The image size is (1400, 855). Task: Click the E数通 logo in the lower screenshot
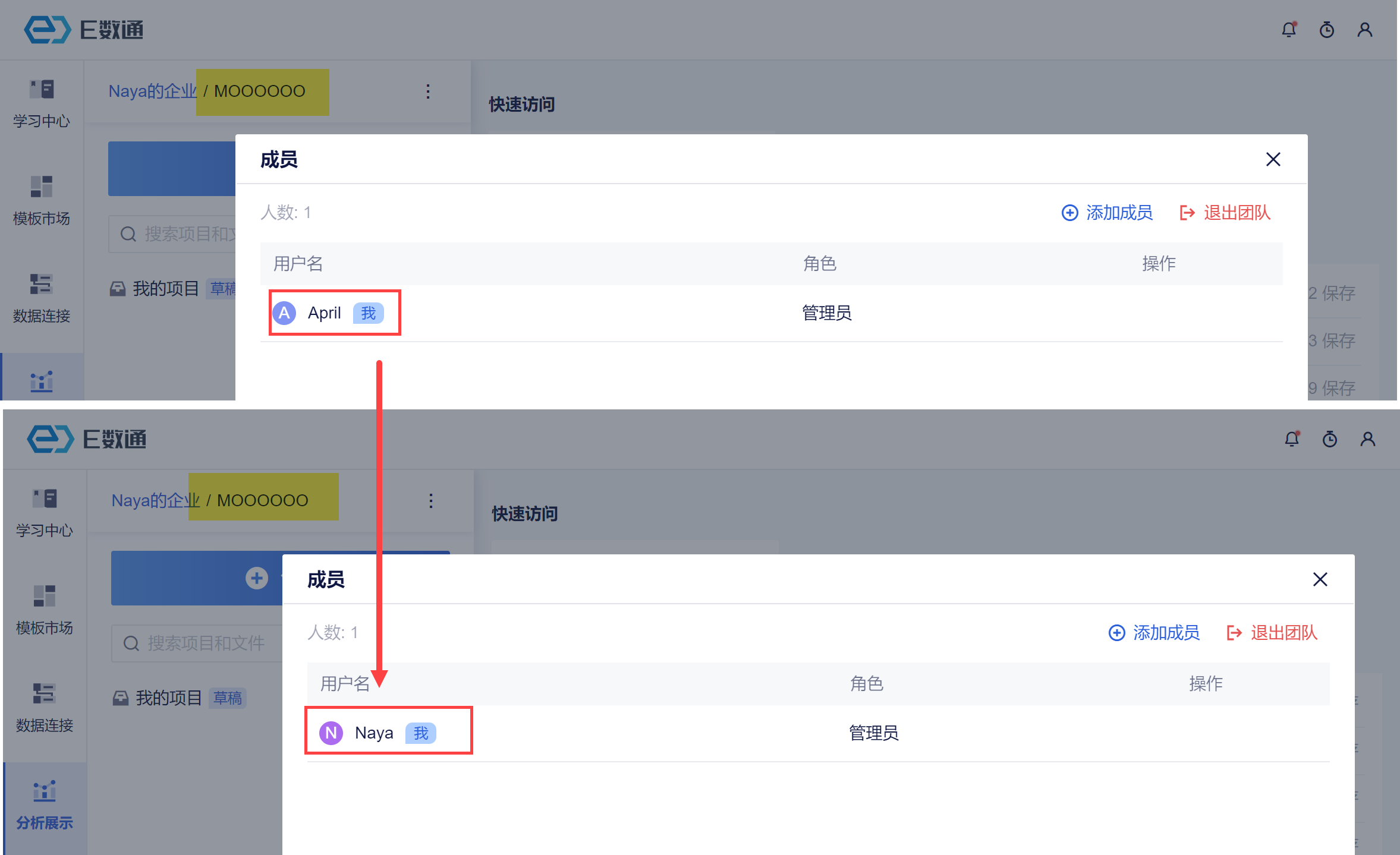pyautogui.click(x=87, y=439)
